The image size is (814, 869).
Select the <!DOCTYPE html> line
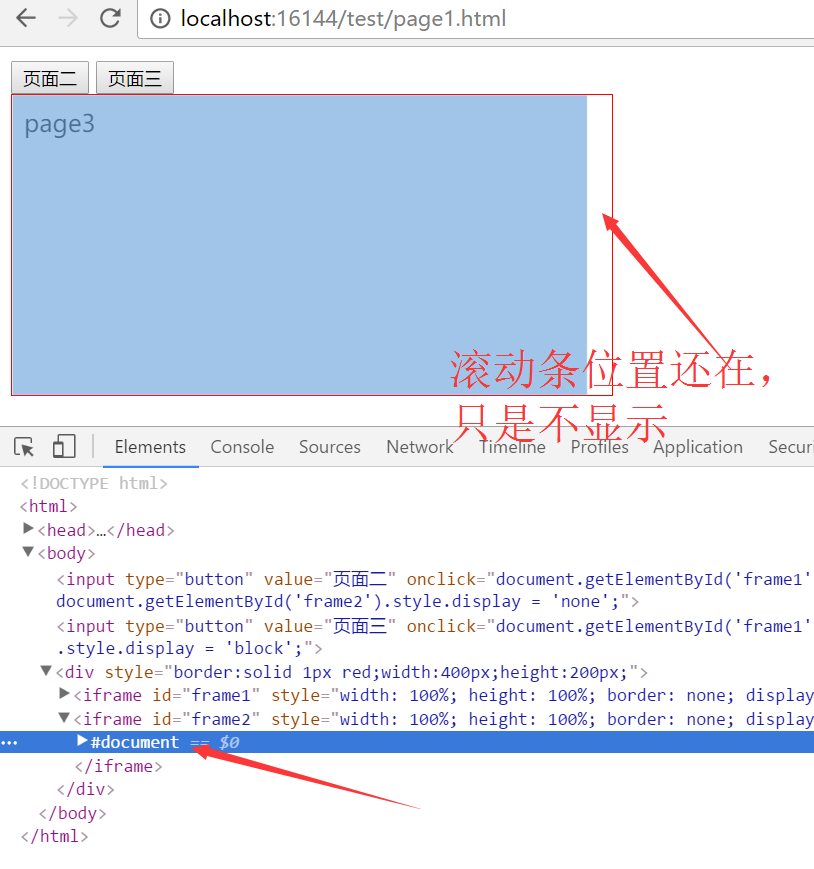click(x=94, y=483)
